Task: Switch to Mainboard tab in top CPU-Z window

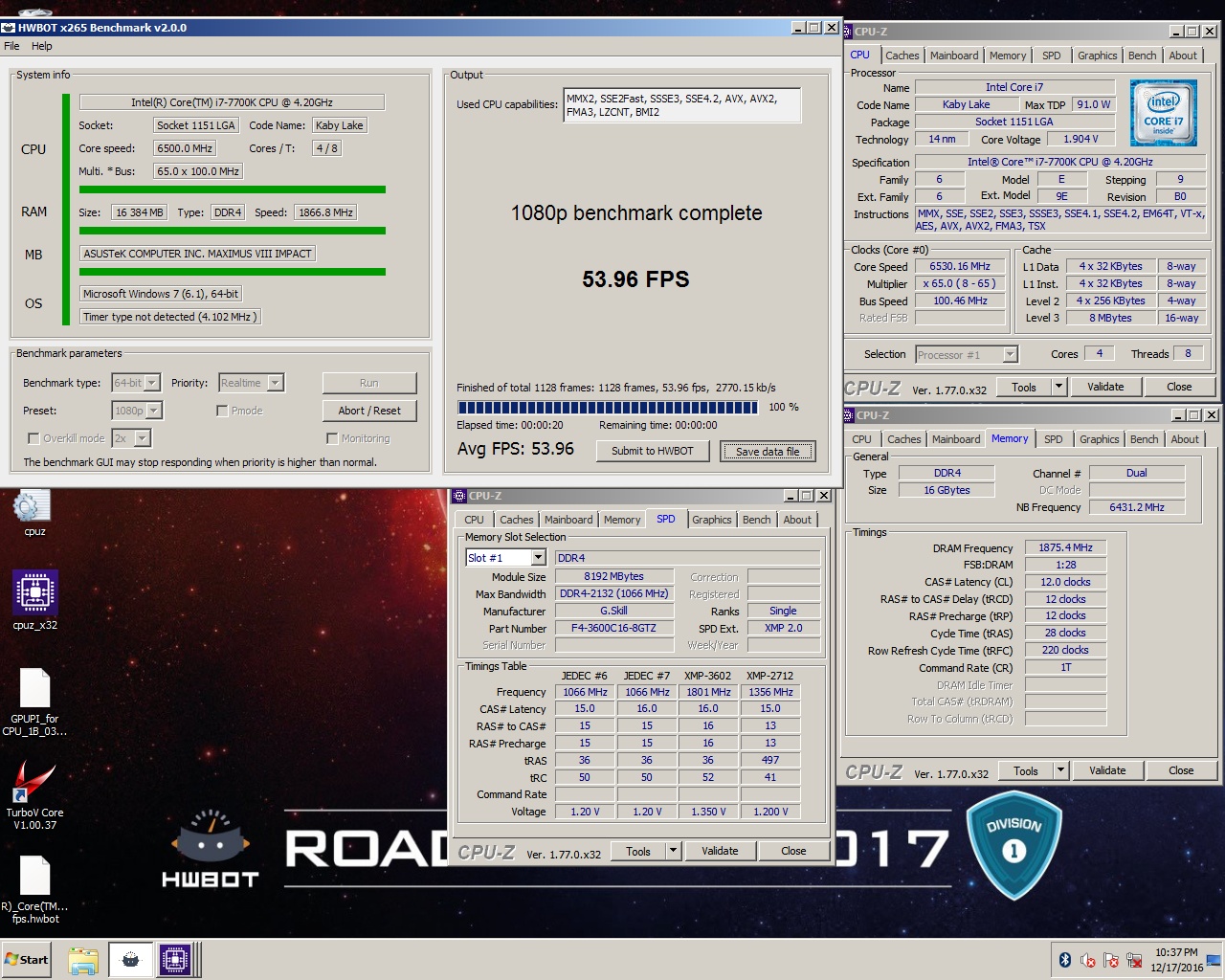Action: pyautogui.click(x=954, y=56)
